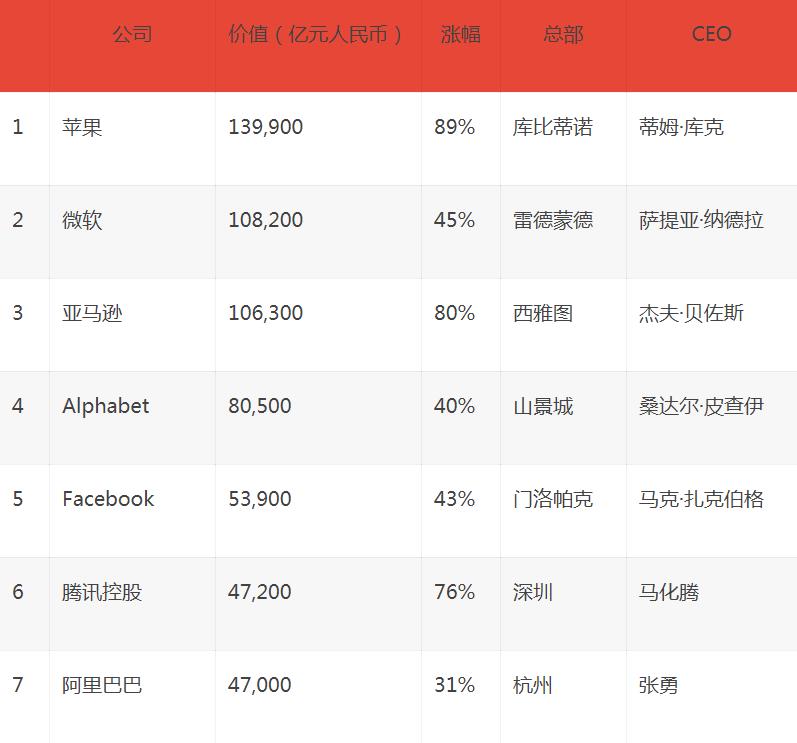Select the 89% growth cell
Image resolution: width=797 pixels, height=743 pixels.
(x=454, y=128)
